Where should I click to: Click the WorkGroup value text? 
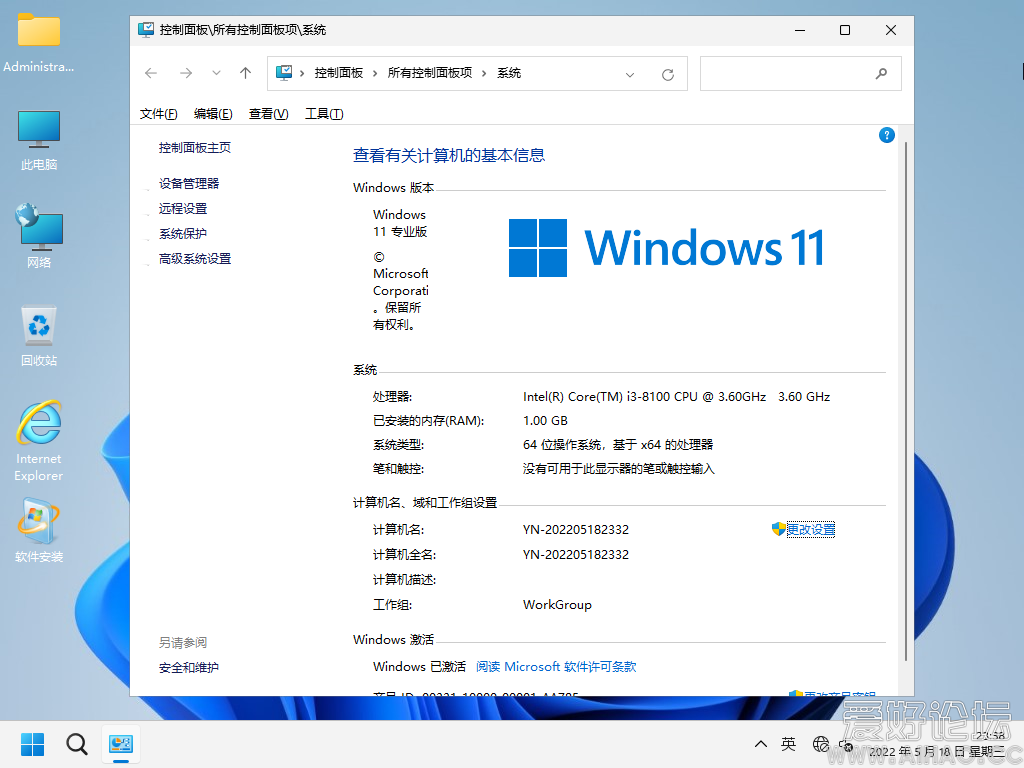[557, 605]
